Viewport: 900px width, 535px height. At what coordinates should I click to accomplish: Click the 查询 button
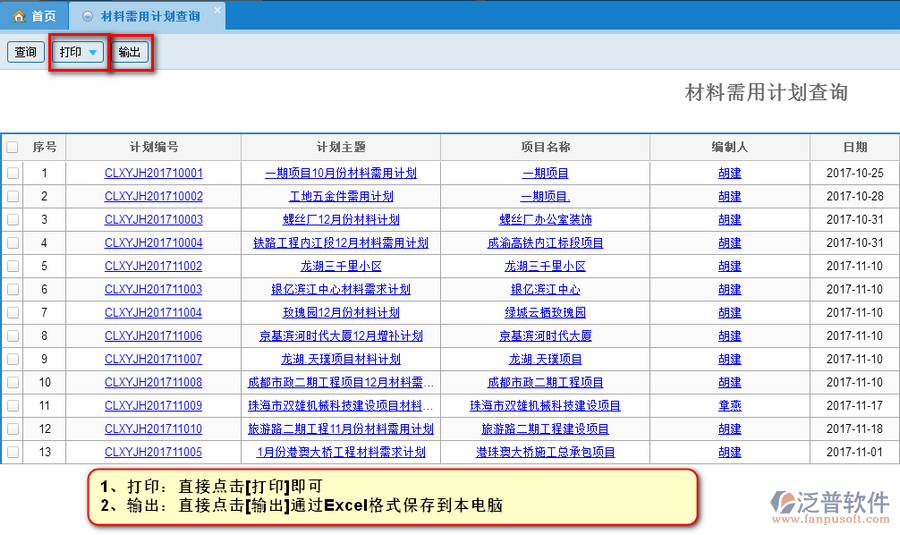pos(25,52)
